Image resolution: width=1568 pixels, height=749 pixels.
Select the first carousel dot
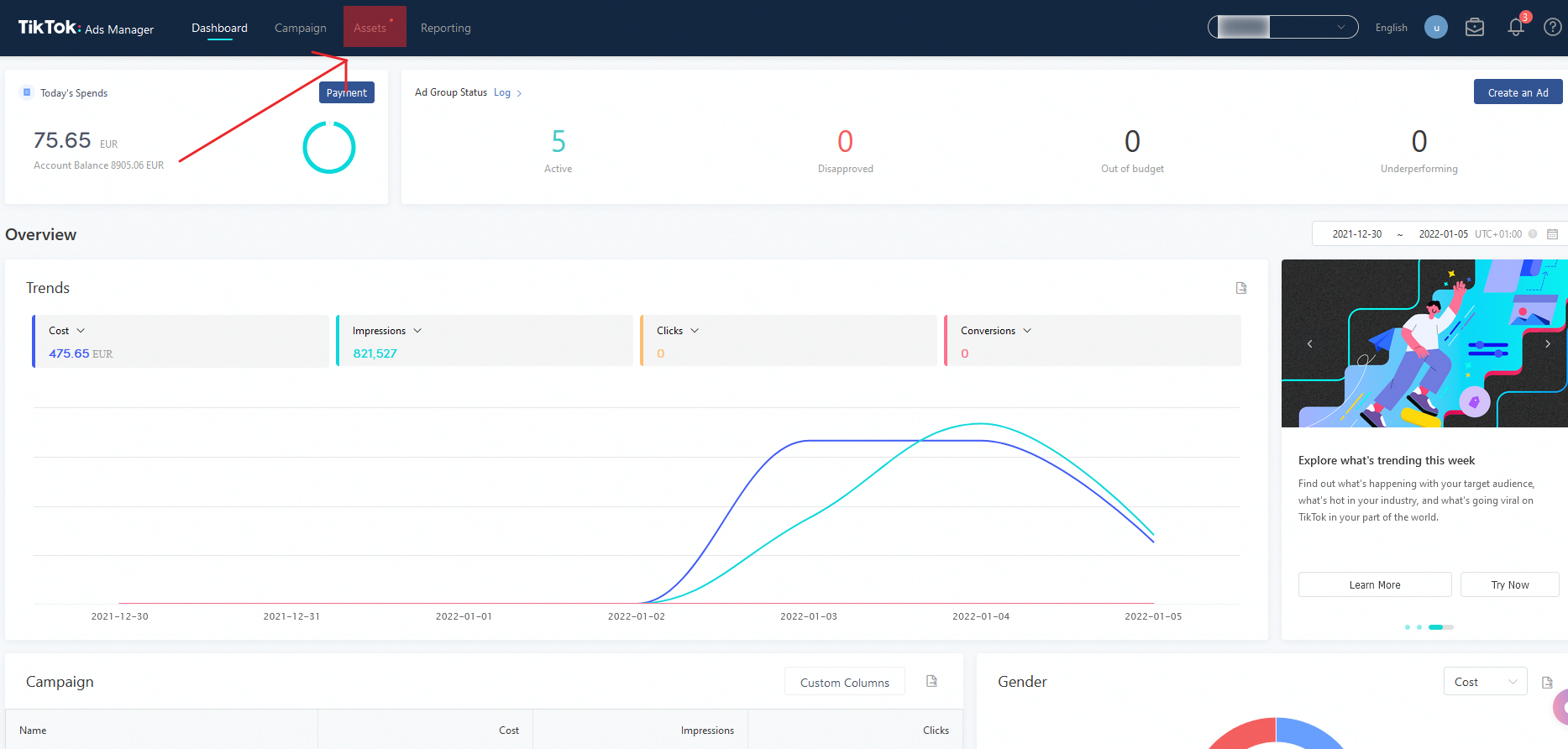coord(1408,627)
